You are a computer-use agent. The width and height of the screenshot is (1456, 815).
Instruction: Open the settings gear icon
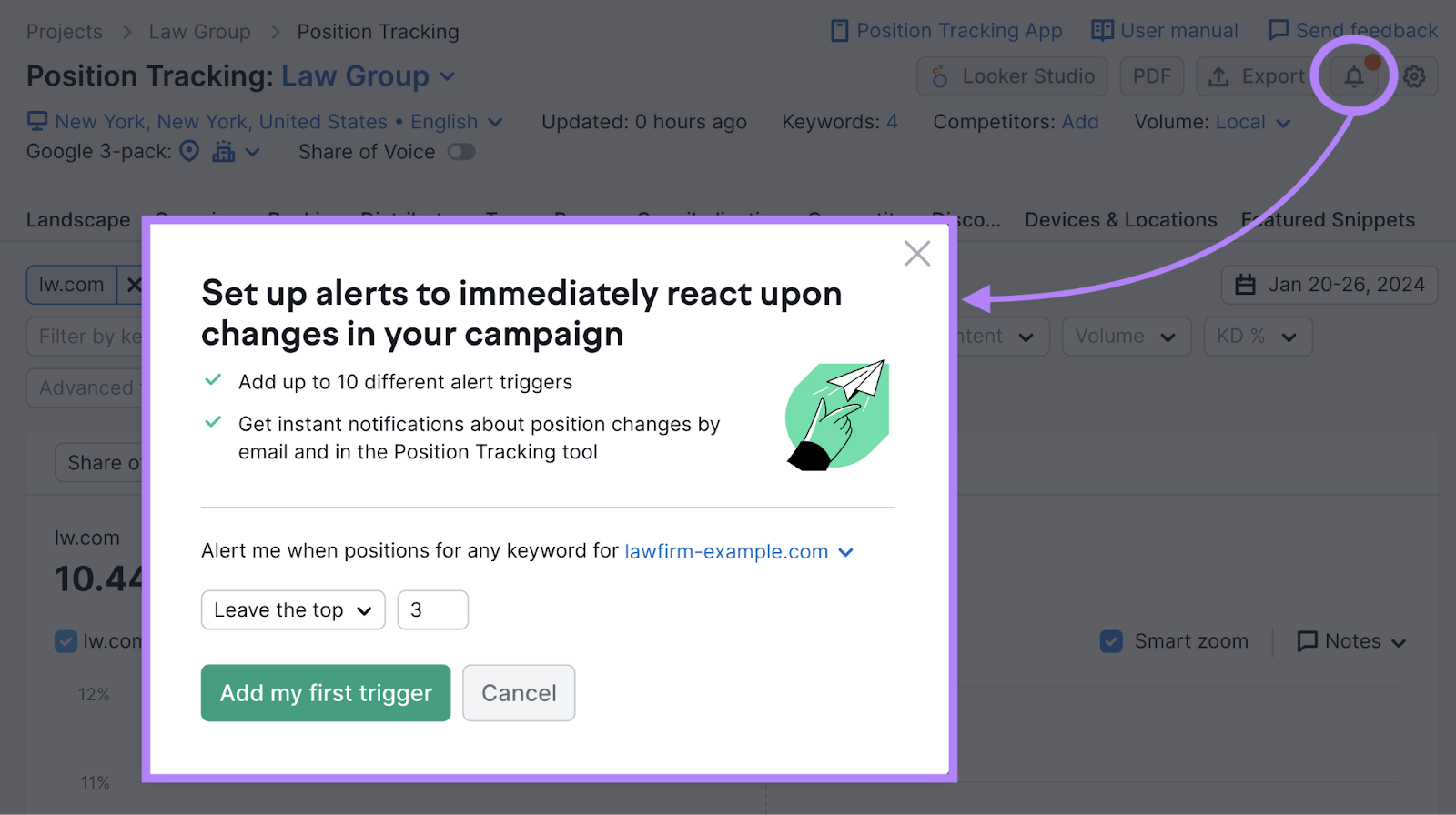tap(1414, 77)
